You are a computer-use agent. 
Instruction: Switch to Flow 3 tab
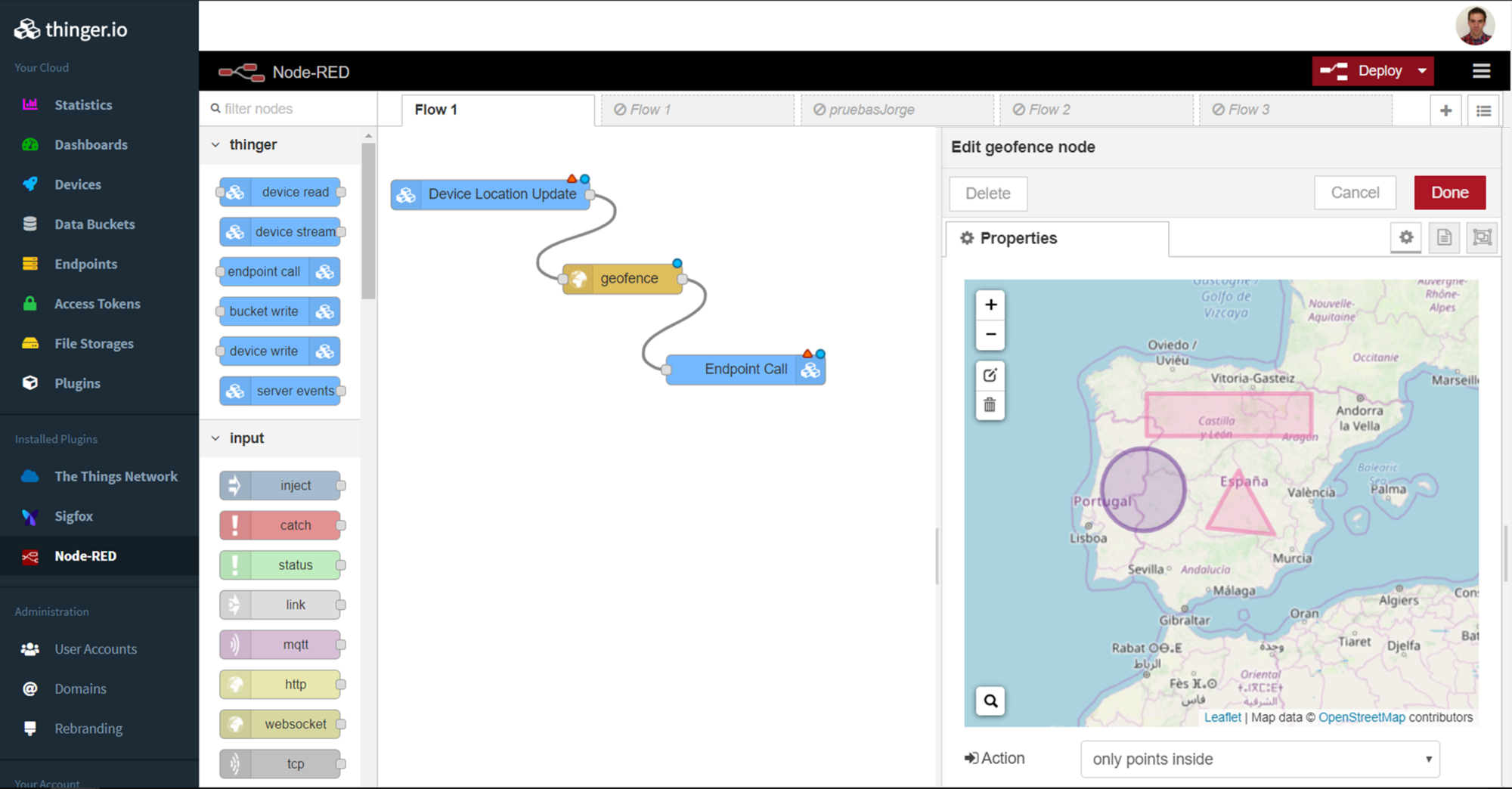tap(1297, 110)
